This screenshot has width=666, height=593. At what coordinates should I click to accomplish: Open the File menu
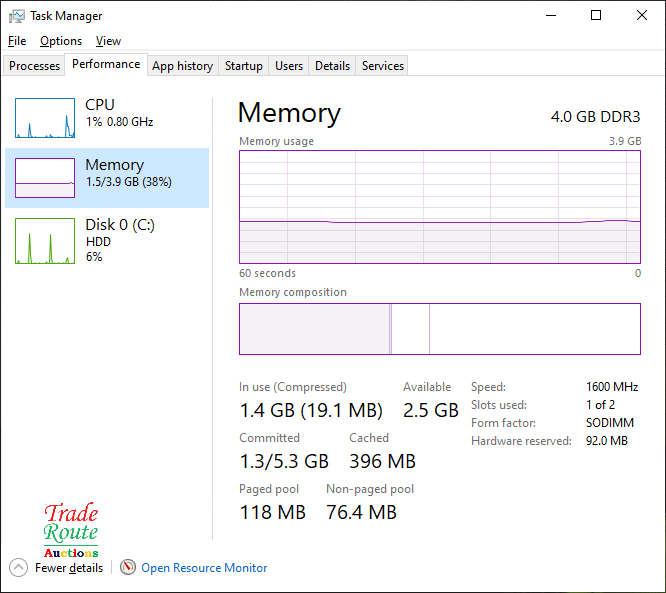pos(17,41)
